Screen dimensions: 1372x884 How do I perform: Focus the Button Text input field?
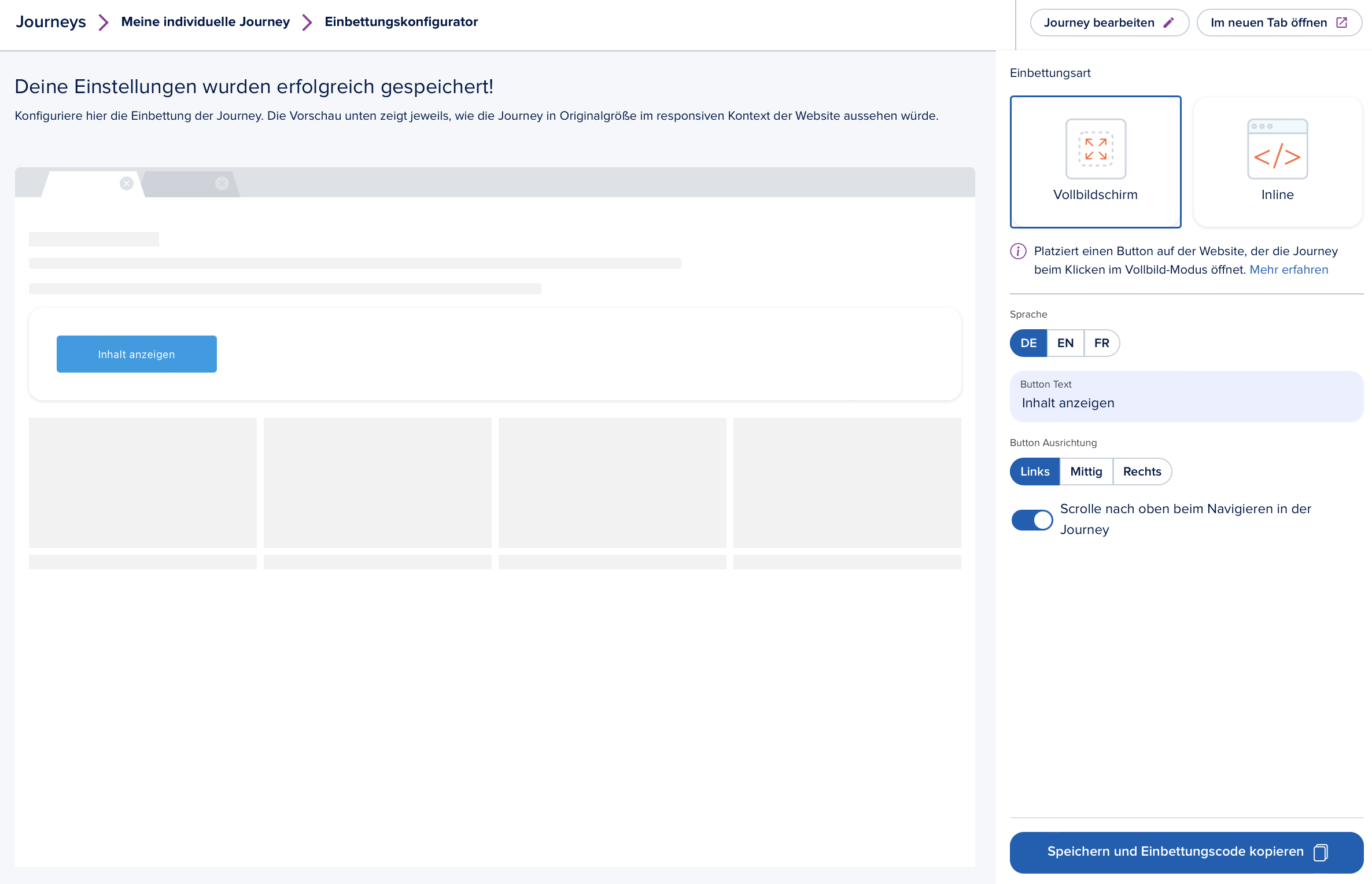pyautogui.click(x=1186, y=396)
